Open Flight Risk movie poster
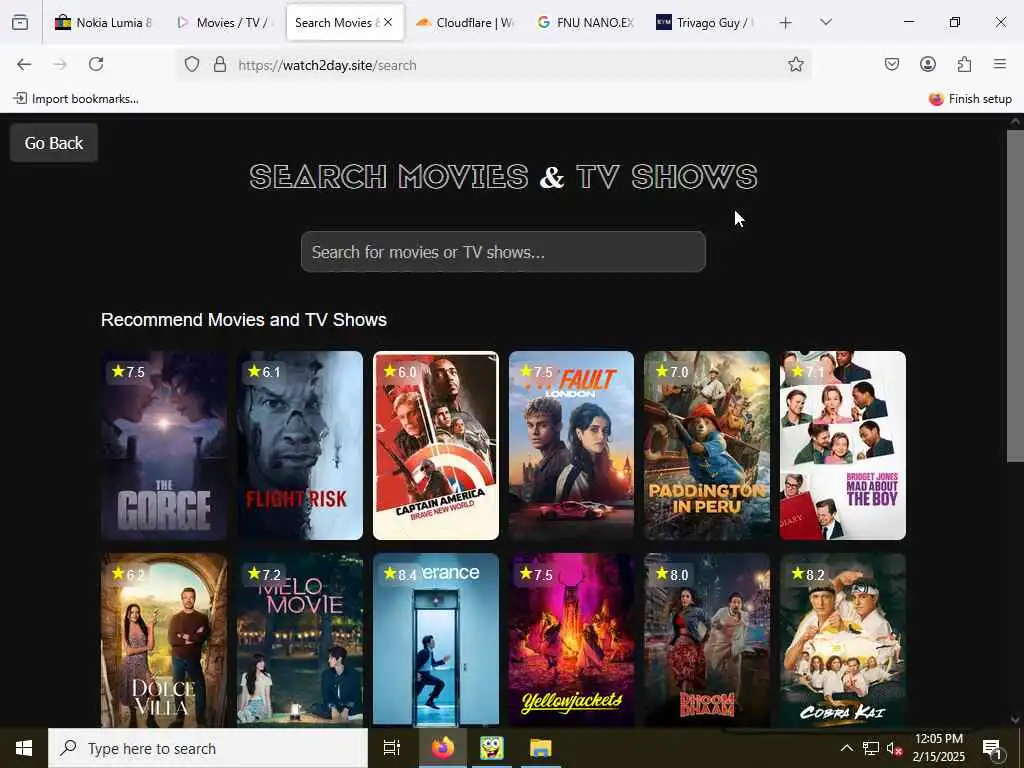Screen dimensions: 1024x768 pos(300,445)
